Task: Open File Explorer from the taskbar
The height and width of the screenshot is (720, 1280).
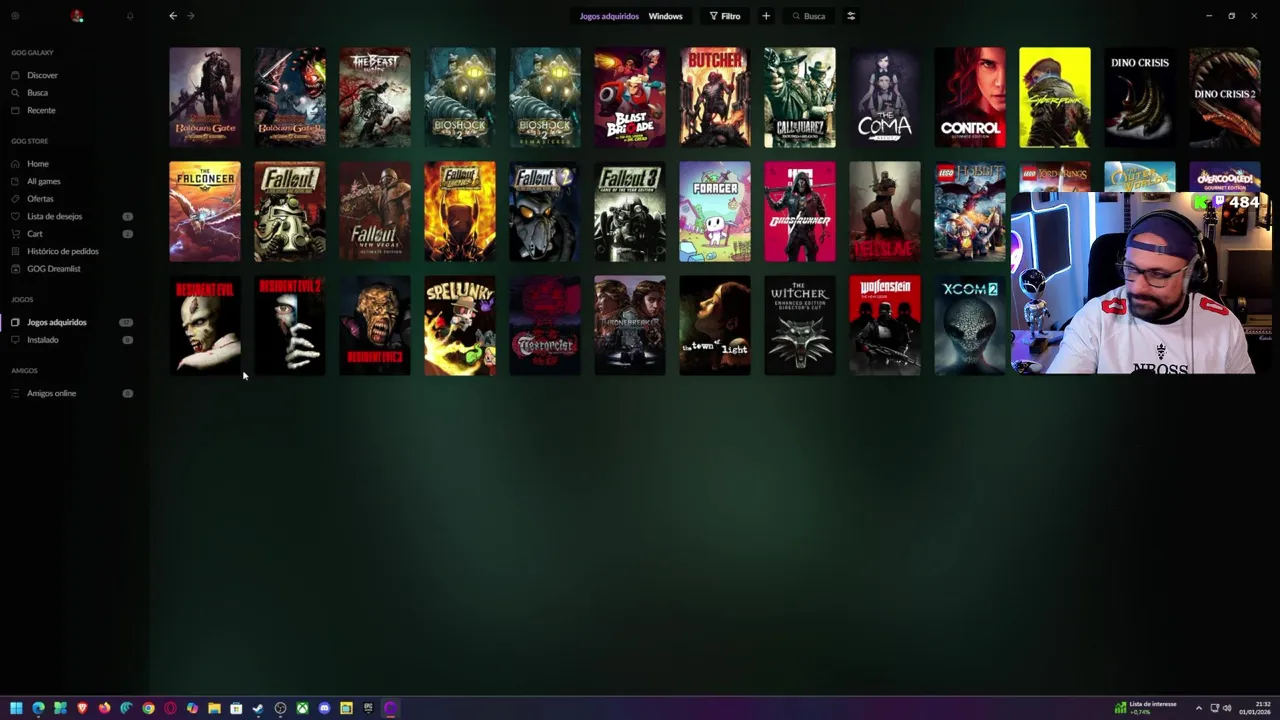Action: 214,708
